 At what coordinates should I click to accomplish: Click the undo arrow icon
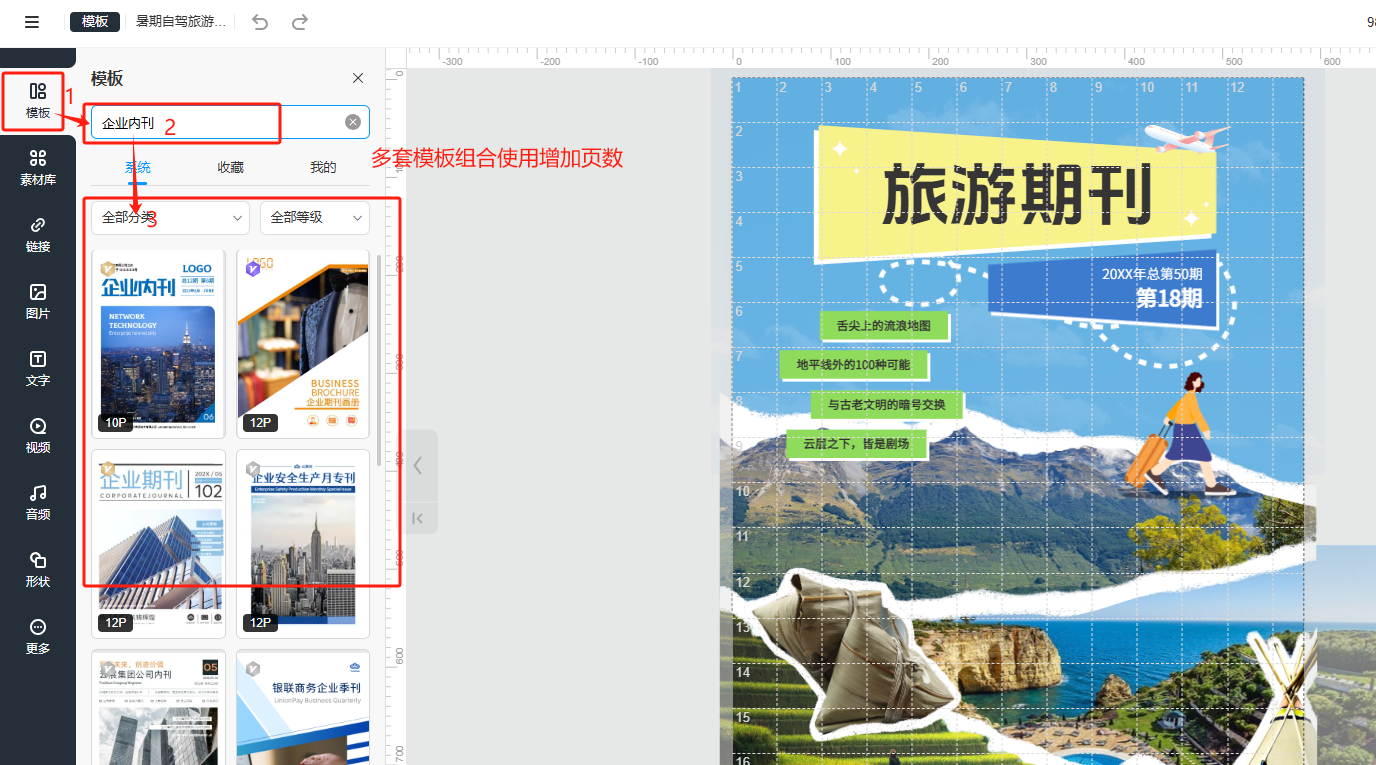click(x=260, y=22)
